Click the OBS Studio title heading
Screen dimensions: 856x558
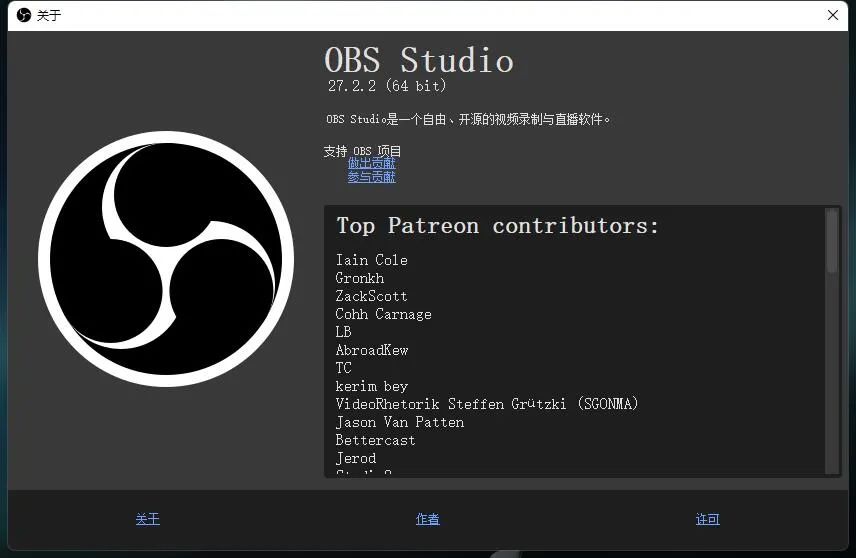tap(419, 60)
